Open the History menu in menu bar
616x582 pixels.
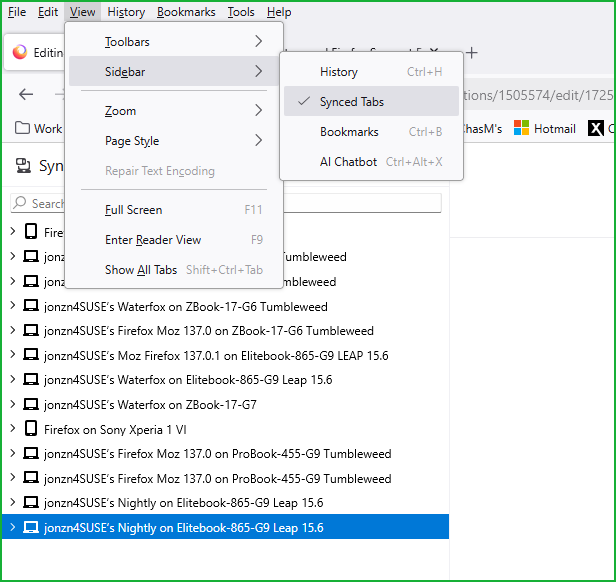point(126,12)
